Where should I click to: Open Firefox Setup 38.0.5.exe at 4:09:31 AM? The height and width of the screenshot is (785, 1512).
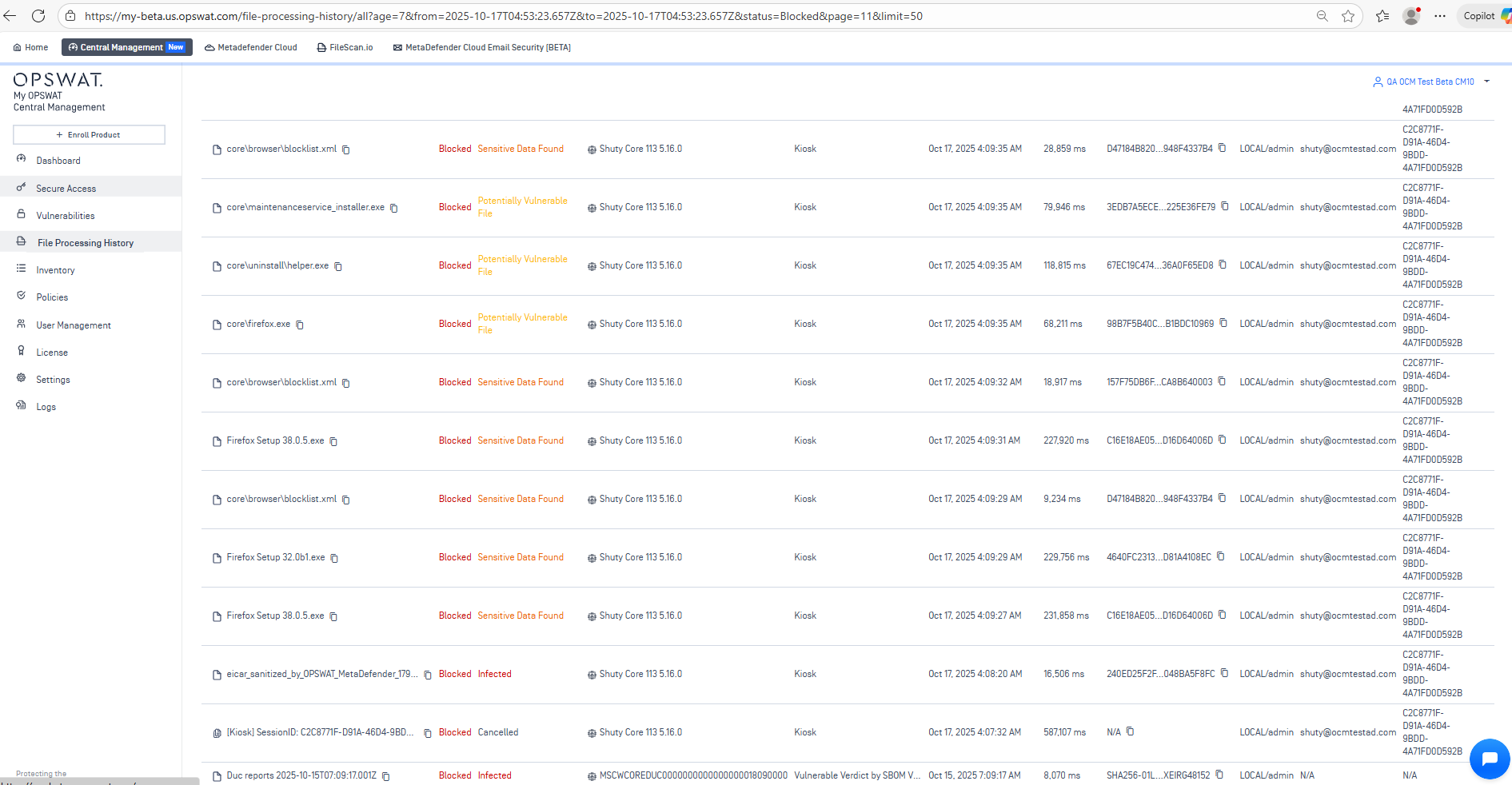[x=275, y=440]
